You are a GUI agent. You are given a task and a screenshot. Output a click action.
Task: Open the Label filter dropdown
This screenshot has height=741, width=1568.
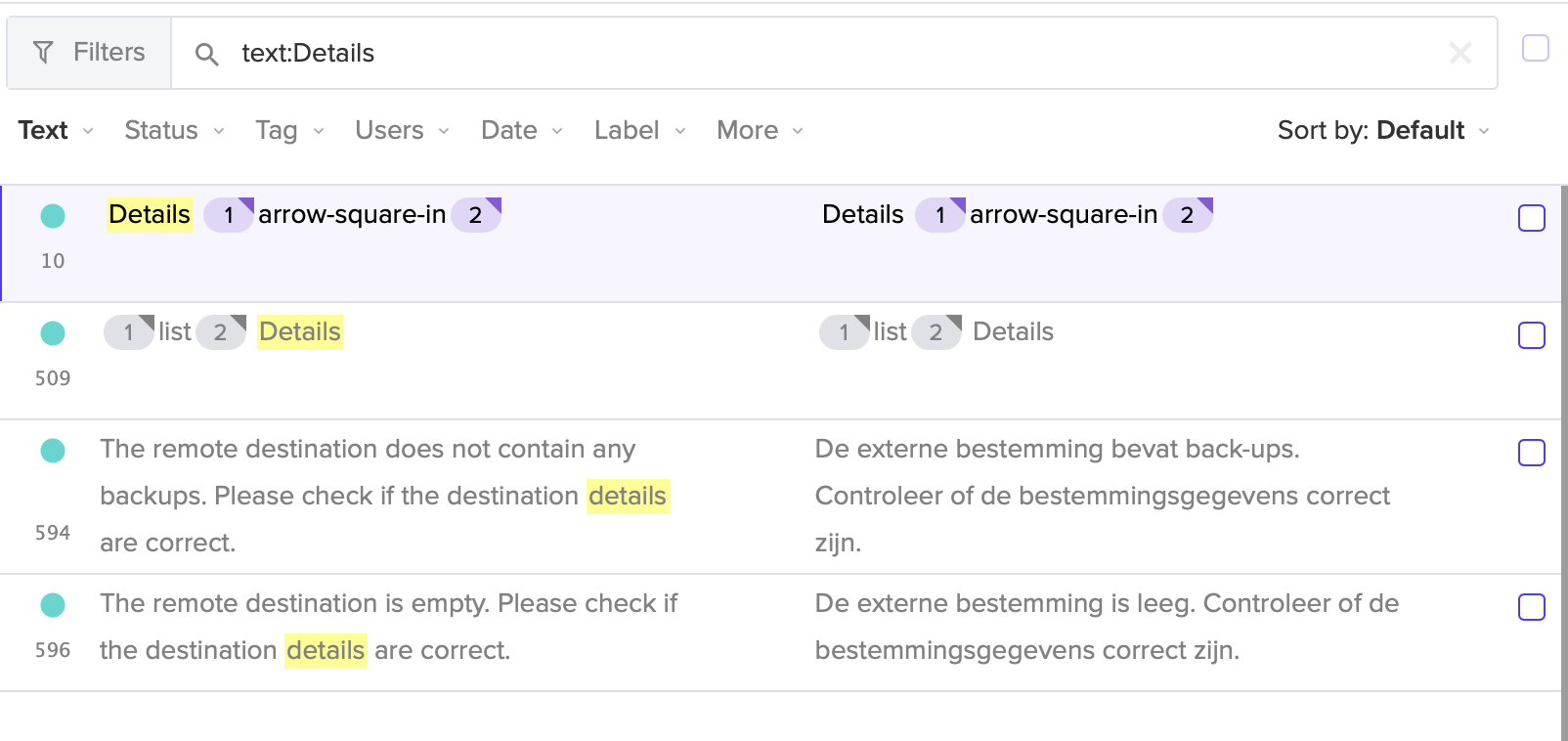[x=639, y=131]
